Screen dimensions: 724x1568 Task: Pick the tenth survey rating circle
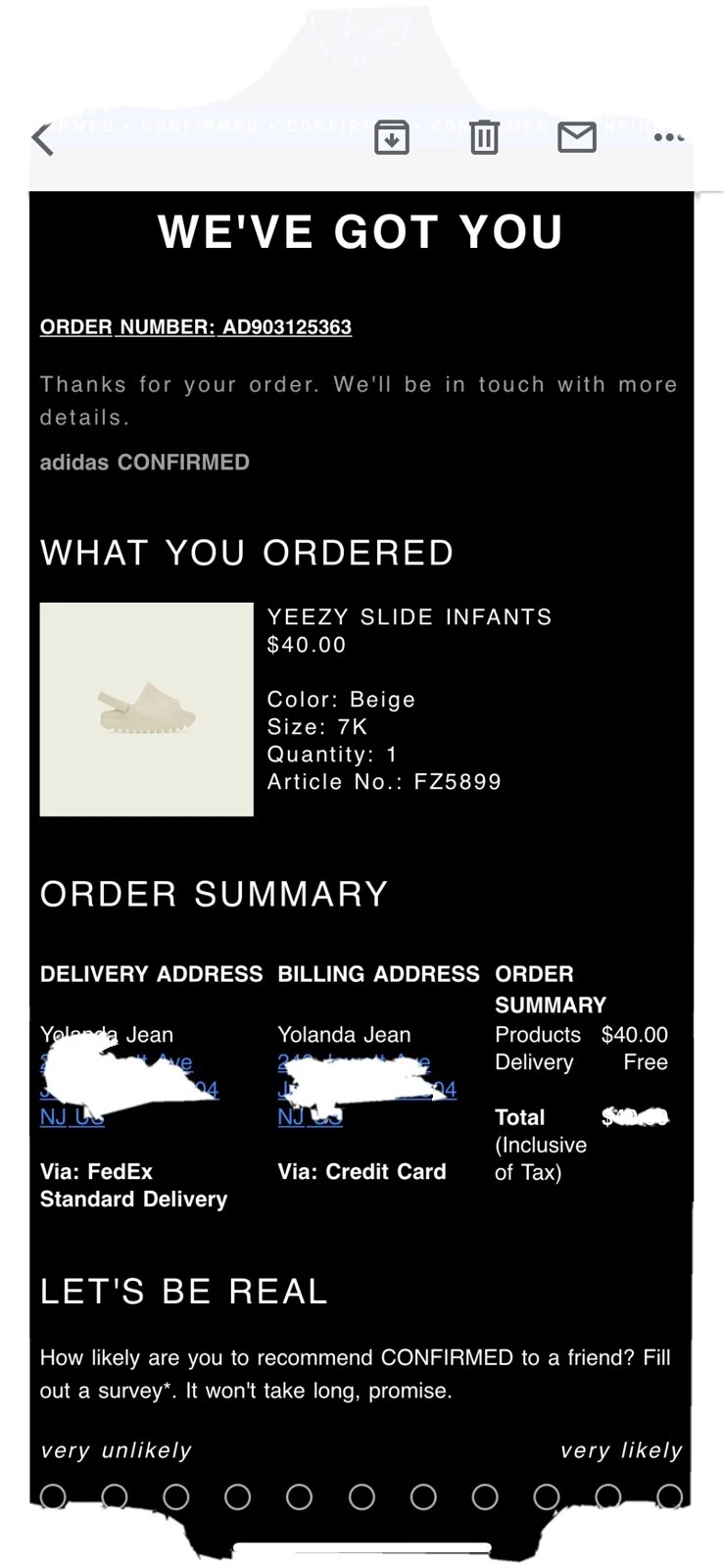607,1496
